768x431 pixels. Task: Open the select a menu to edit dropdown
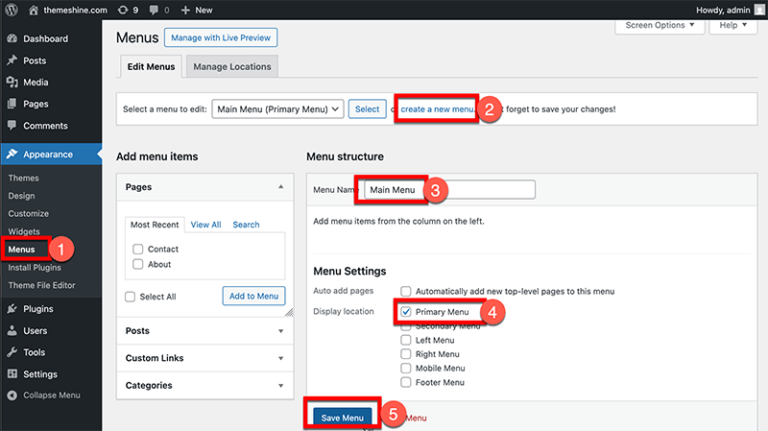coord(277,108)
